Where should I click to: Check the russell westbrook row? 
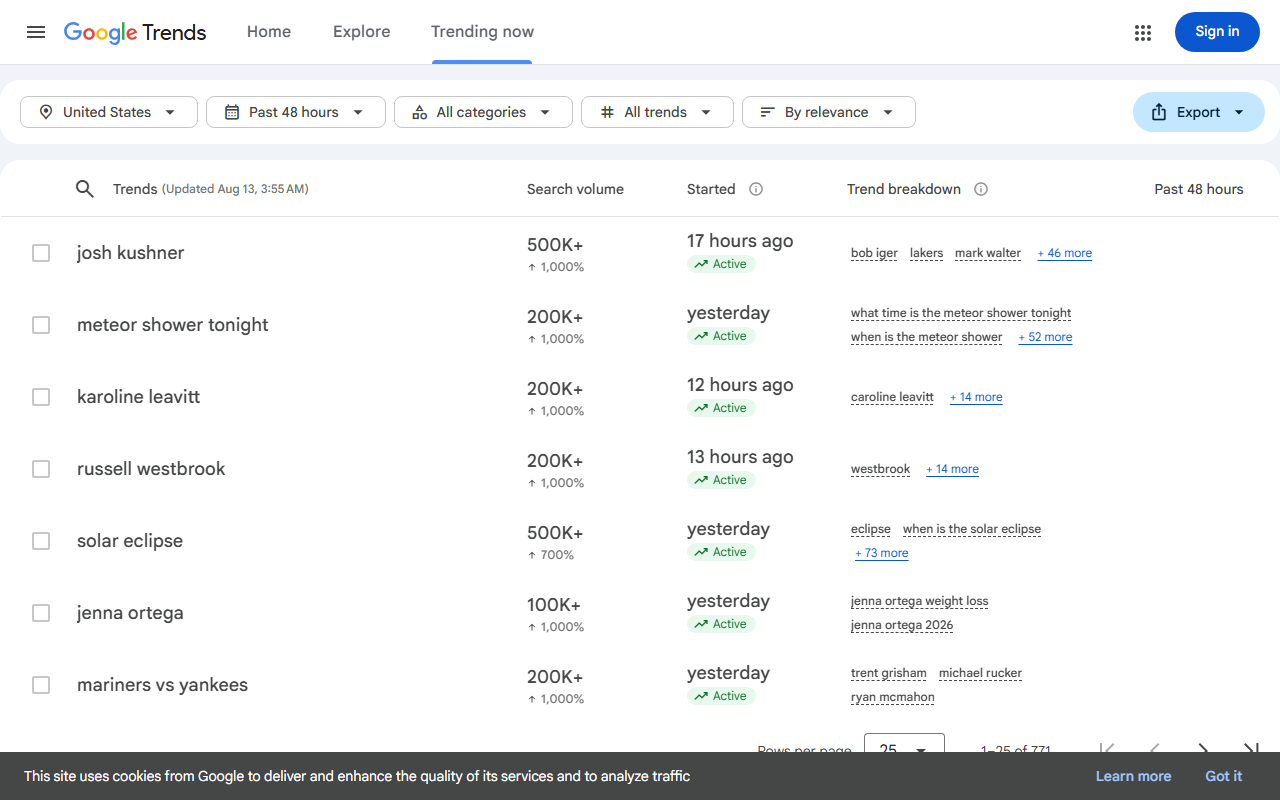click(x=41, y=469)
